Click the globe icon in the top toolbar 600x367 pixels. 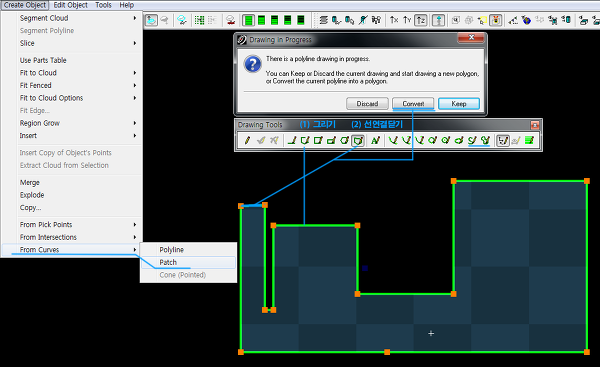coord(527,20)
